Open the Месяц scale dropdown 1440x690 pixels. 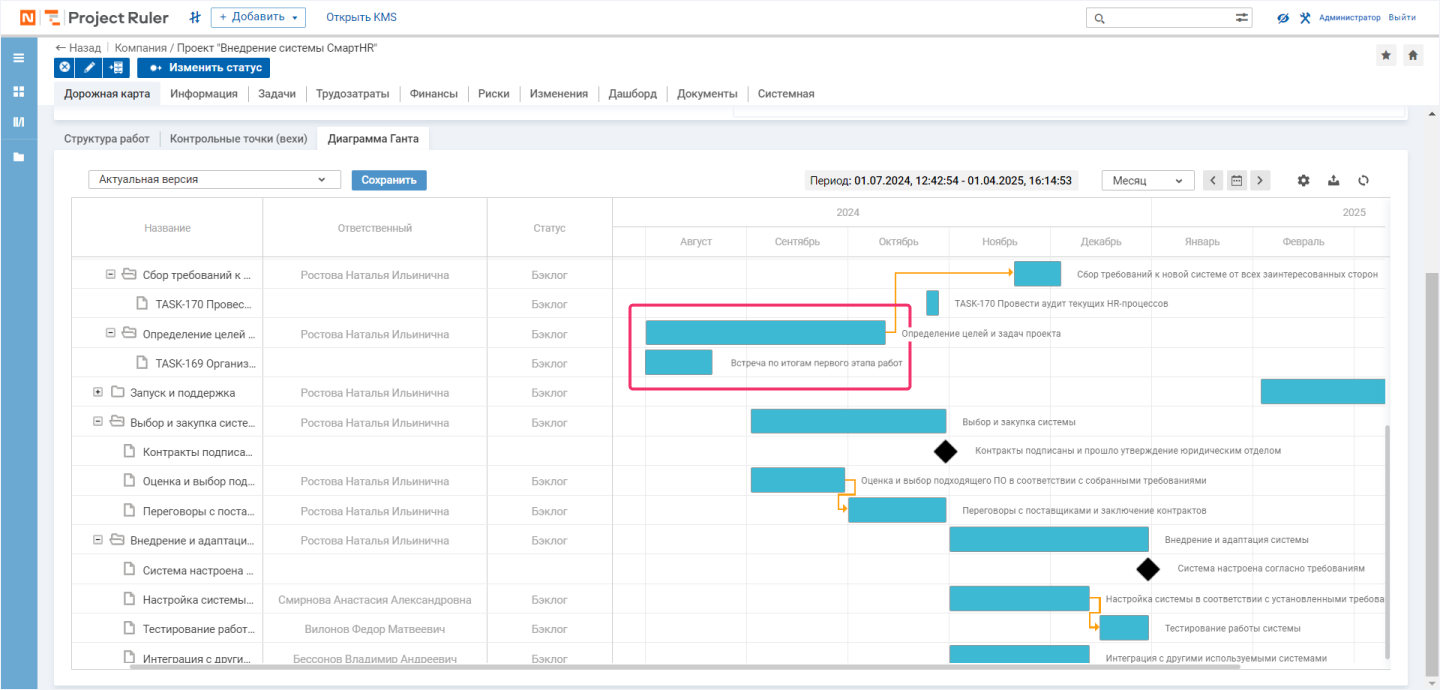(x=1148, y=181)
